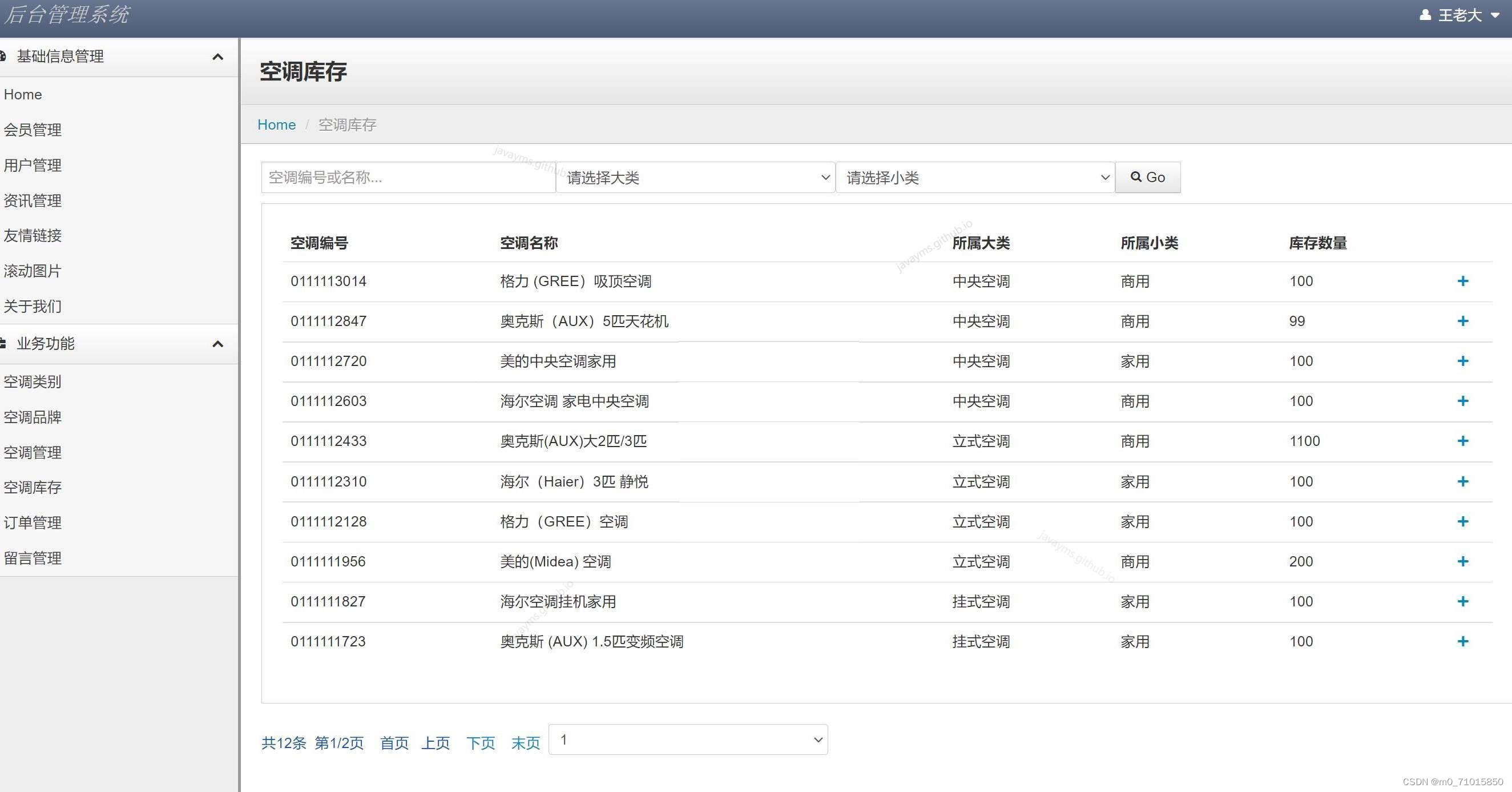This screenshot has width=1512, height=792.
Task: Select cell 格力 (GREE）吸顶空调
Action: 576,281
